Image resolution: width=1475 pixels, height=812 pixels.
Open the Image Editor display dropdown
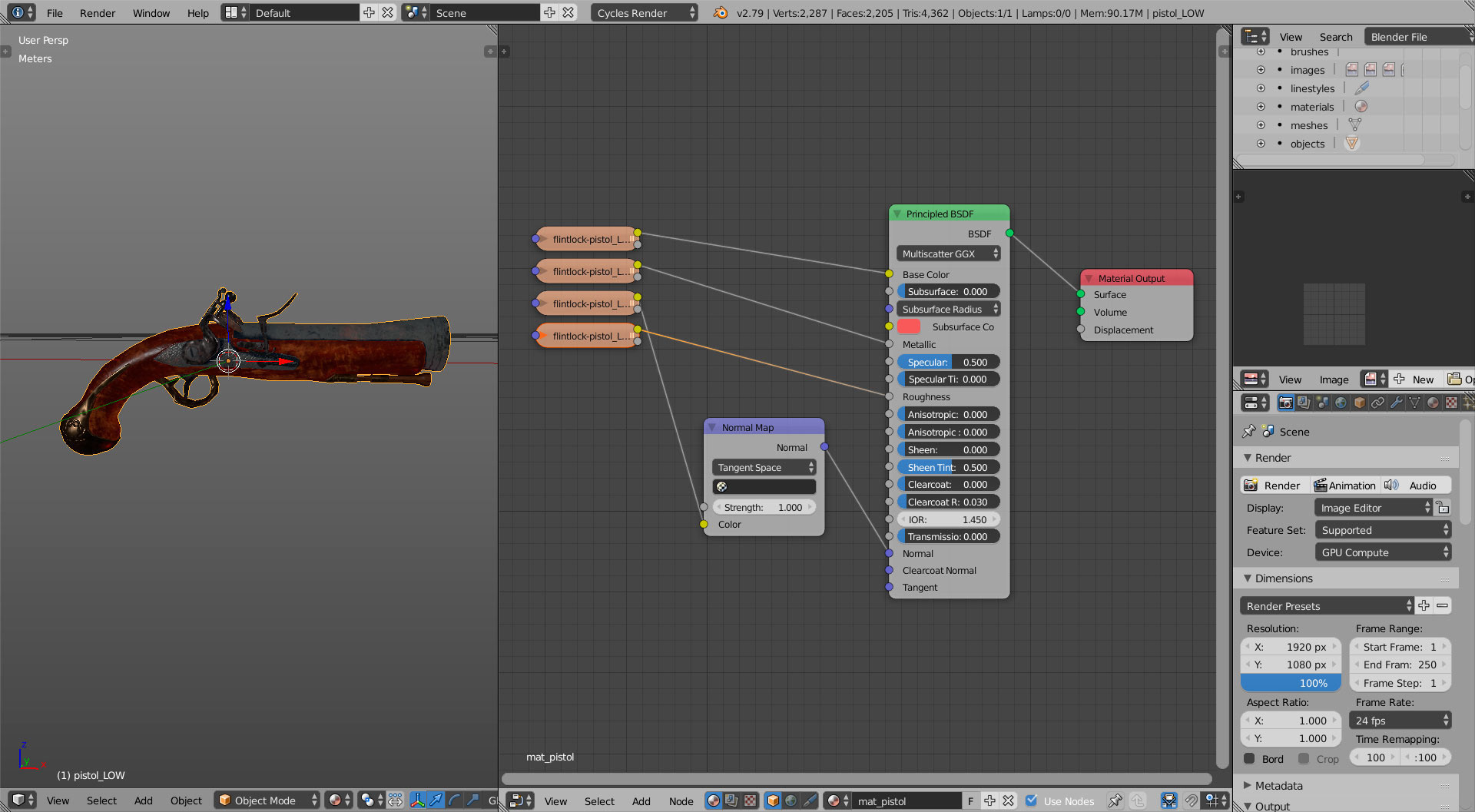(1374, 507)
